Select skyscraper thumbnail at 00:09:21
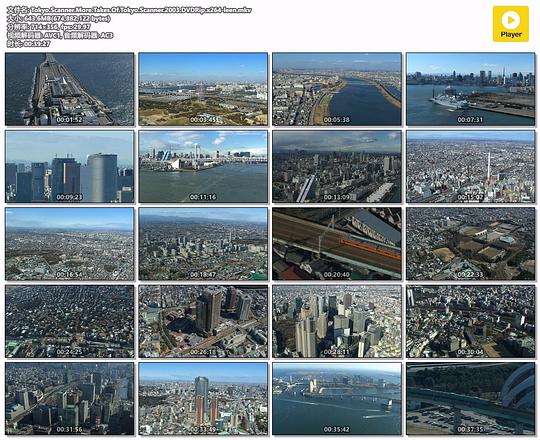Image resolution: width=540 pixels, height=440 pixels. coord(70,167)
